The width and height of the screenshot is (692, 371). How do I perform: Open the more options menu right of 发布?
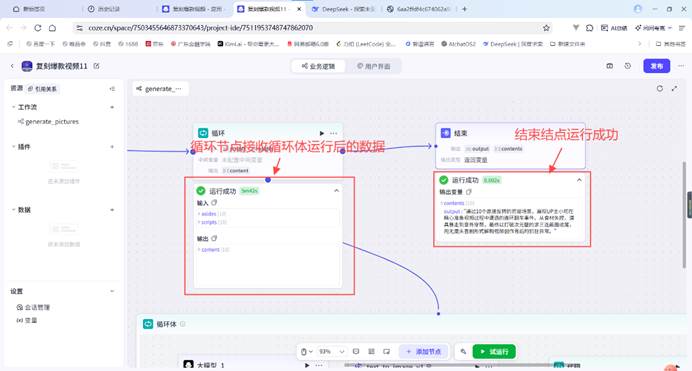pos(681,66)
